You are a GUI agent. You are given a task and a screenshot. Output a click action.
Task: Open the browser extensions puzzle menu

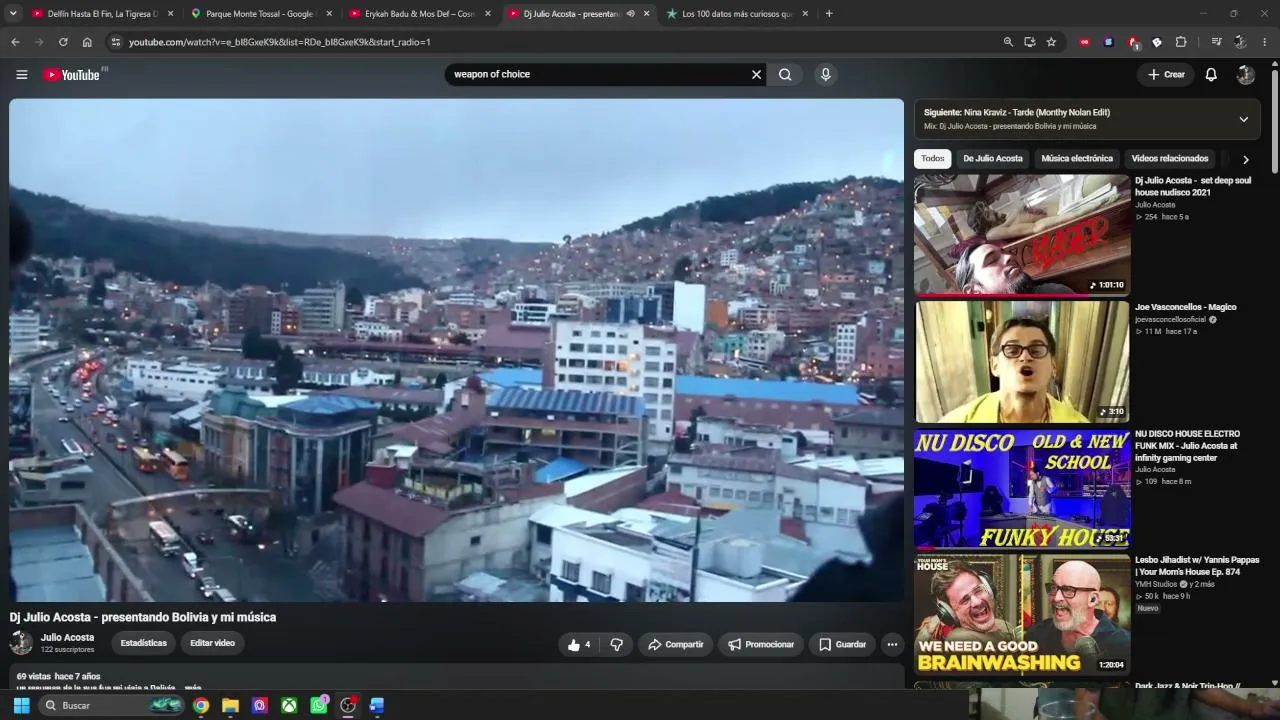[1181, 42]
